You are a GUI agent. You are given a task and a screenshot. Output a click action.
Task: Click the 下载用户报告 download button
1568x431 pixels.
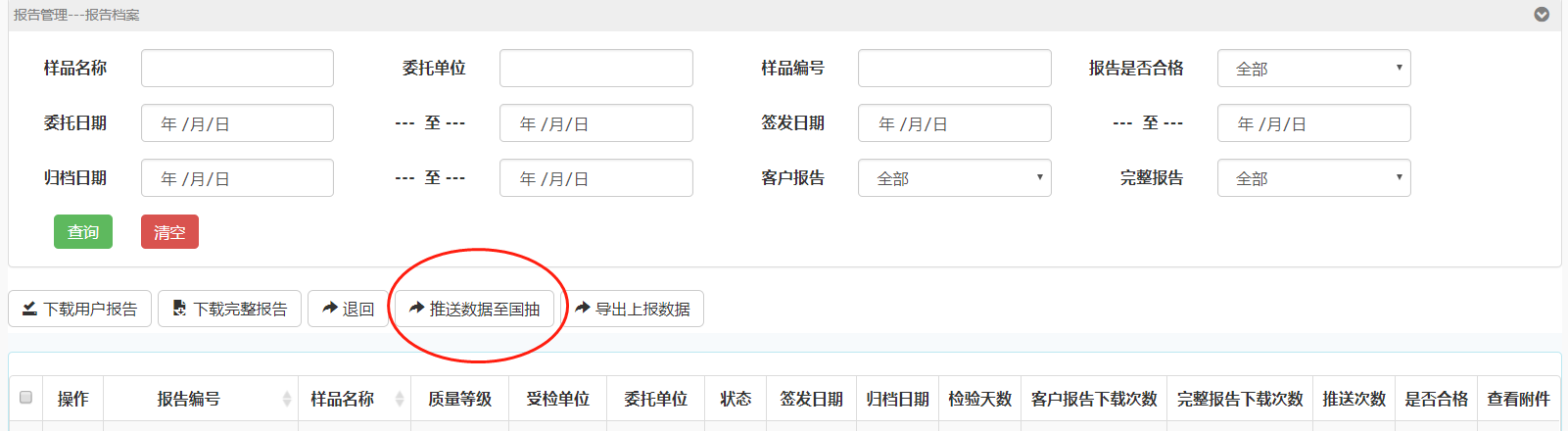coord(80,309)
